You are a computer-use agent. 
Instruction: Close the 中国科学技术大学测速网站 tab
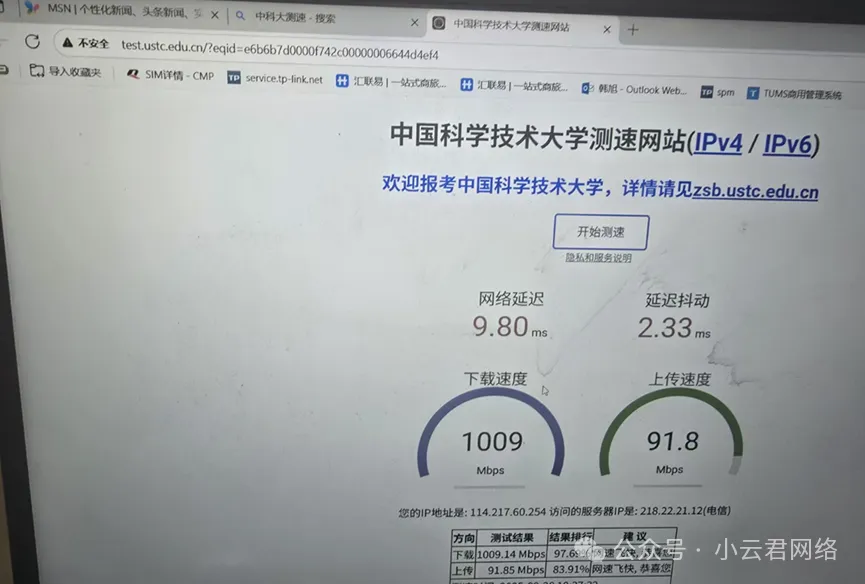pyautogui.click(x=606, y=29)
